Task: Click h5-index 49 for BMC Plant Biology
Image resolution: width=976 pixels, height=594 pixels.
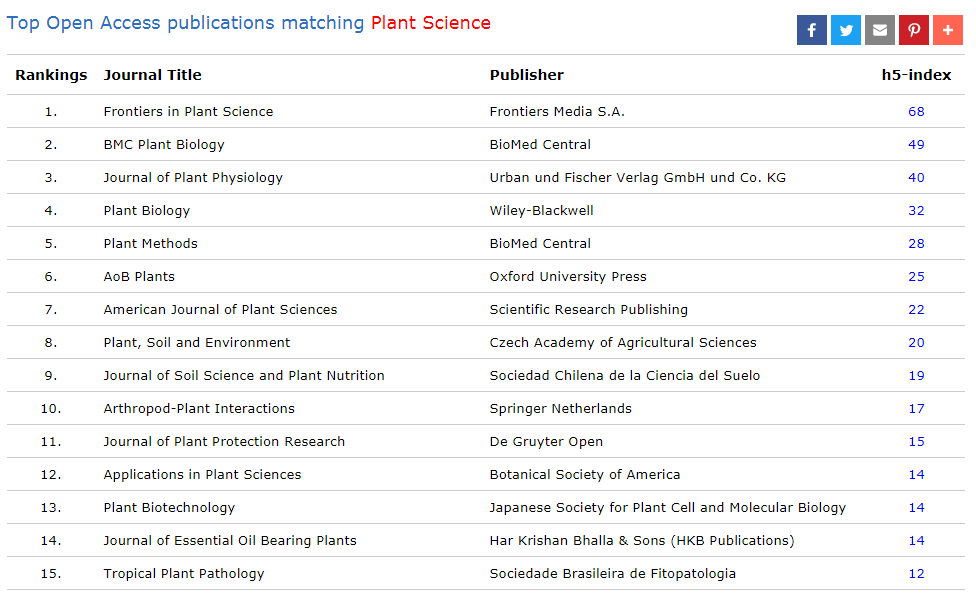Action: [x=916, y=145]
